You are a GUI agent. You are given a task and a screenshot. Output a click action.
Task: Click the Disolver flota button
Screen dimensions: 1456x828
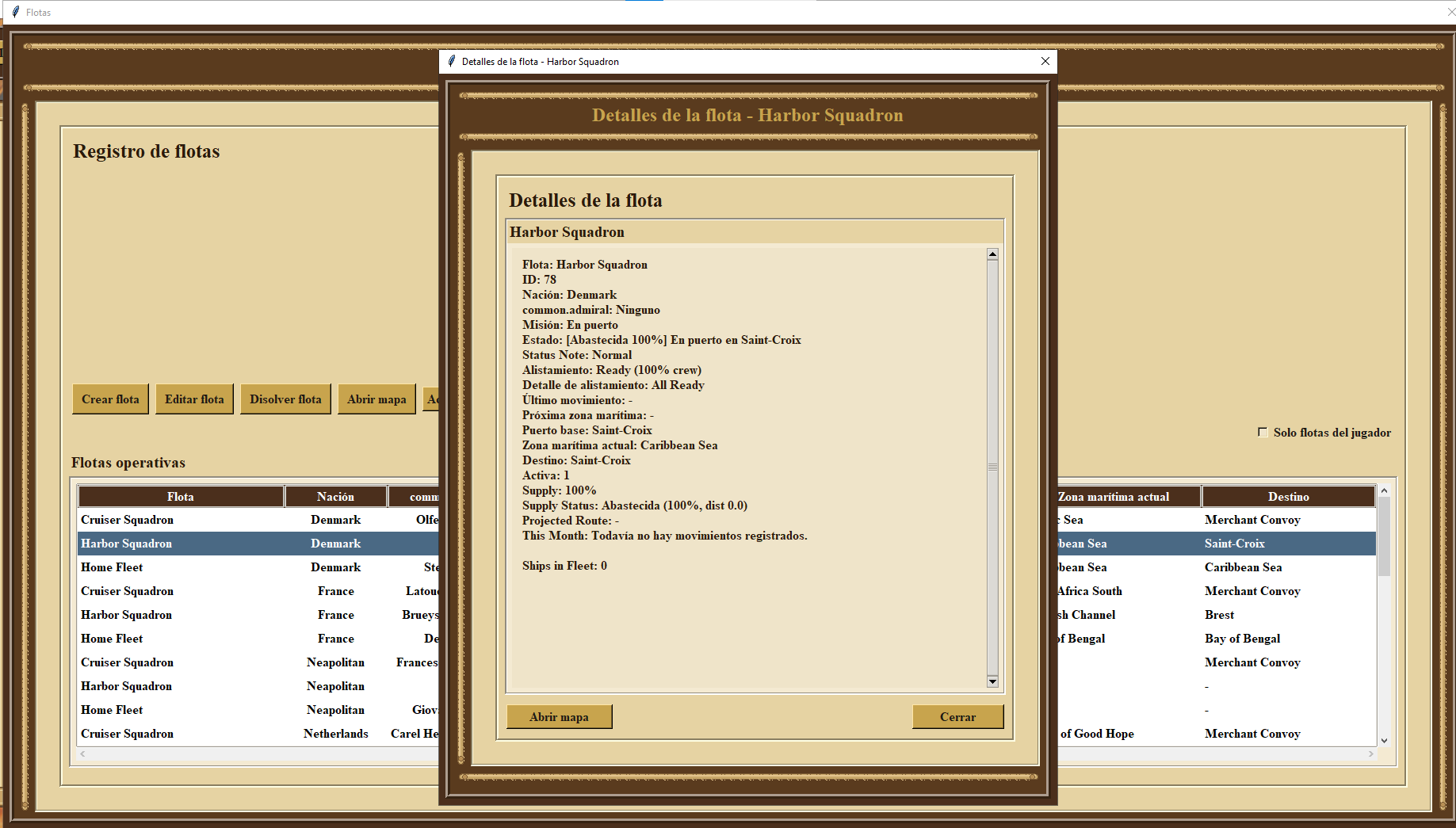point(285,399)
